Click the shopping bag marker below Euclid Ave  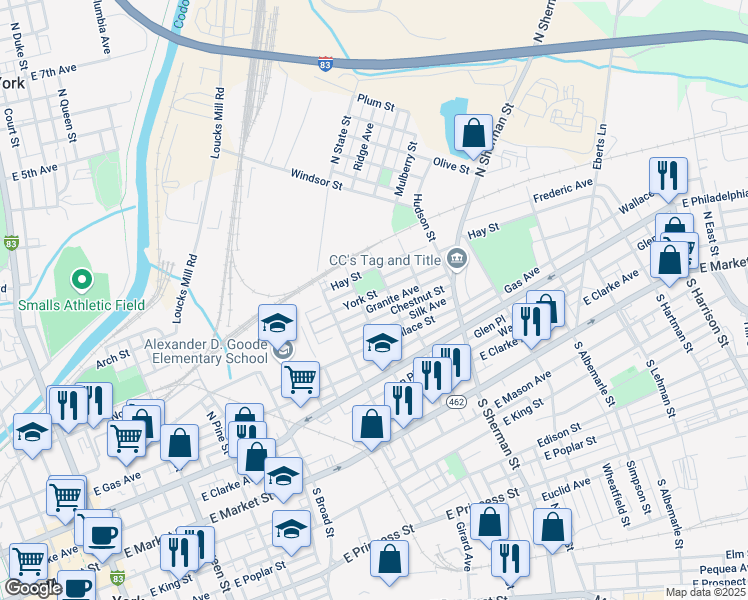pos(552,528)
